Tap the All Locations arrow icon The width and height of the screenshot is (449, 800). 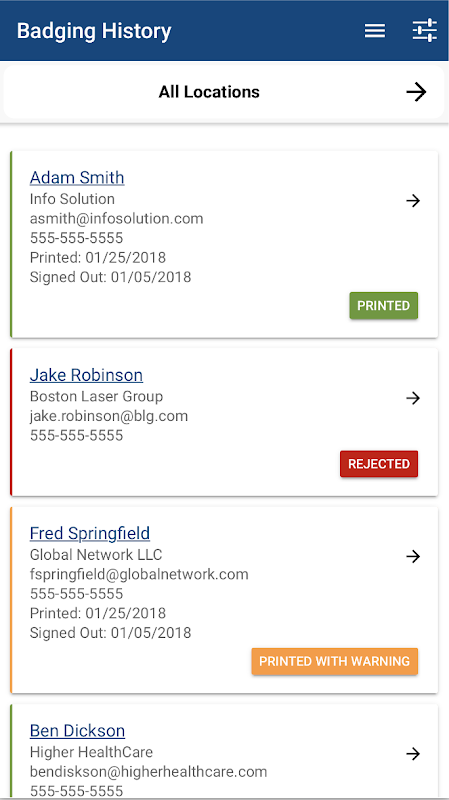point(416,92)
